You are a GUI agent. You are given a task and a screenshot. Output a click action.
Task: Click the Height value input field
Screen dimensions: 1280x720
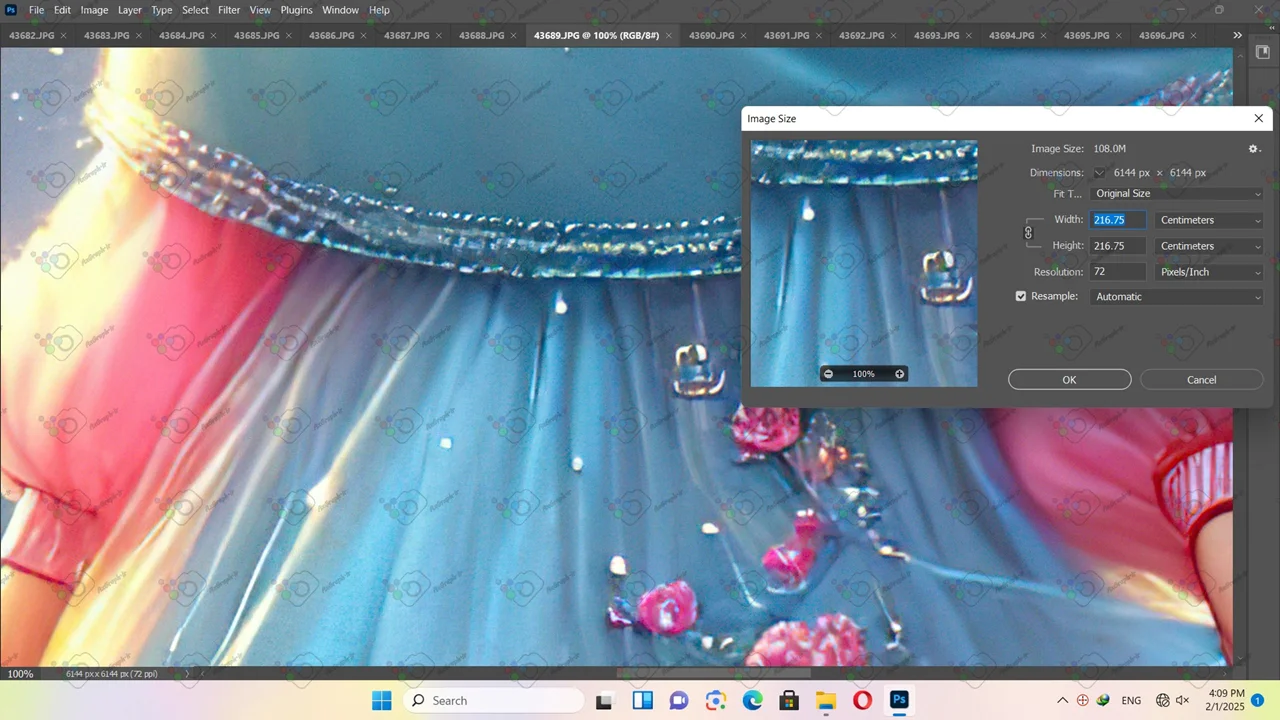[x=1117, y=246]
